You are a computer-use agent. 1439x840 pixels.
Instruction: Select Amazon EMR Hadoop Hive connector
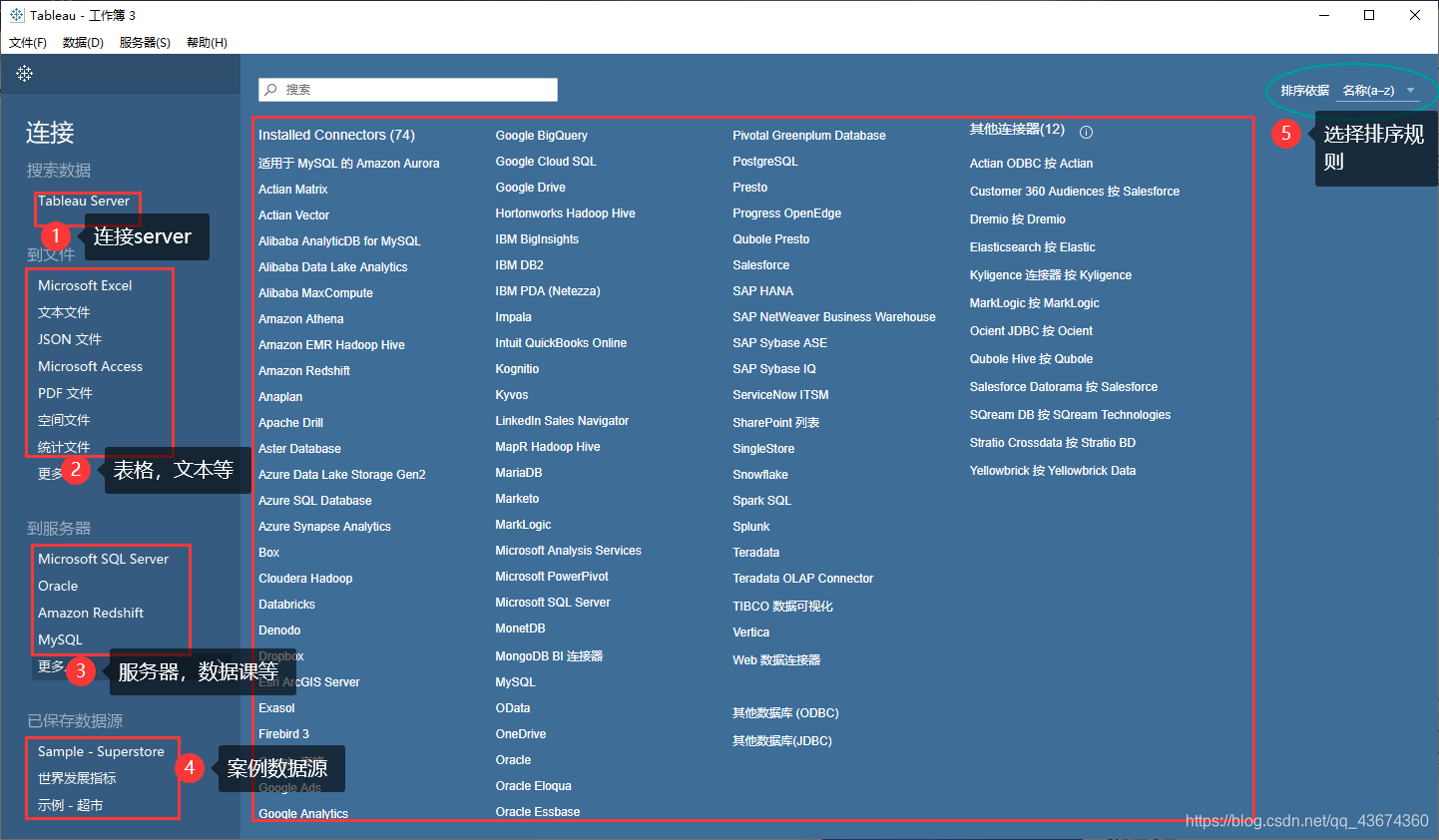(x=331, y=345)
